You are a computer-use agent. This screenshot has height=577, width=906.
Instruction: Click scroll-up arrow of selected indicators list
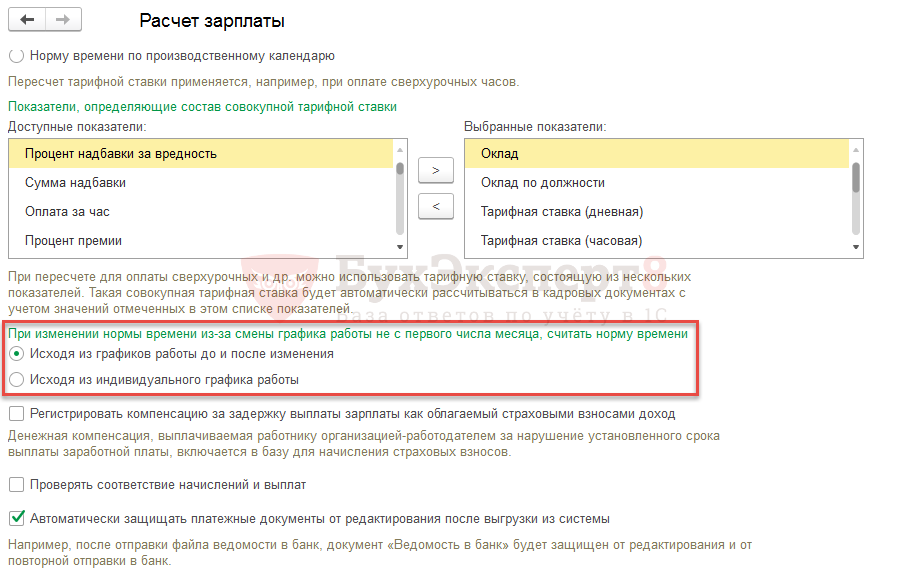coord(856,150)
